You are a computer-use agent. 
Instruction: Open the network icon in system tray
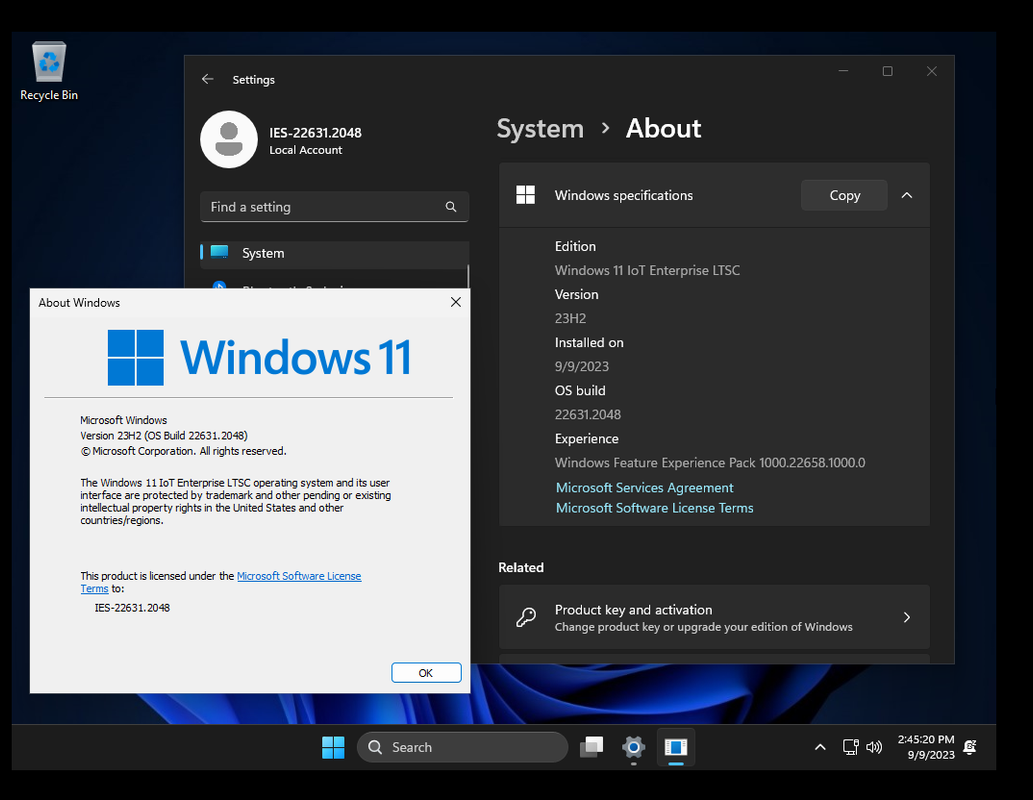coord(851,747)
